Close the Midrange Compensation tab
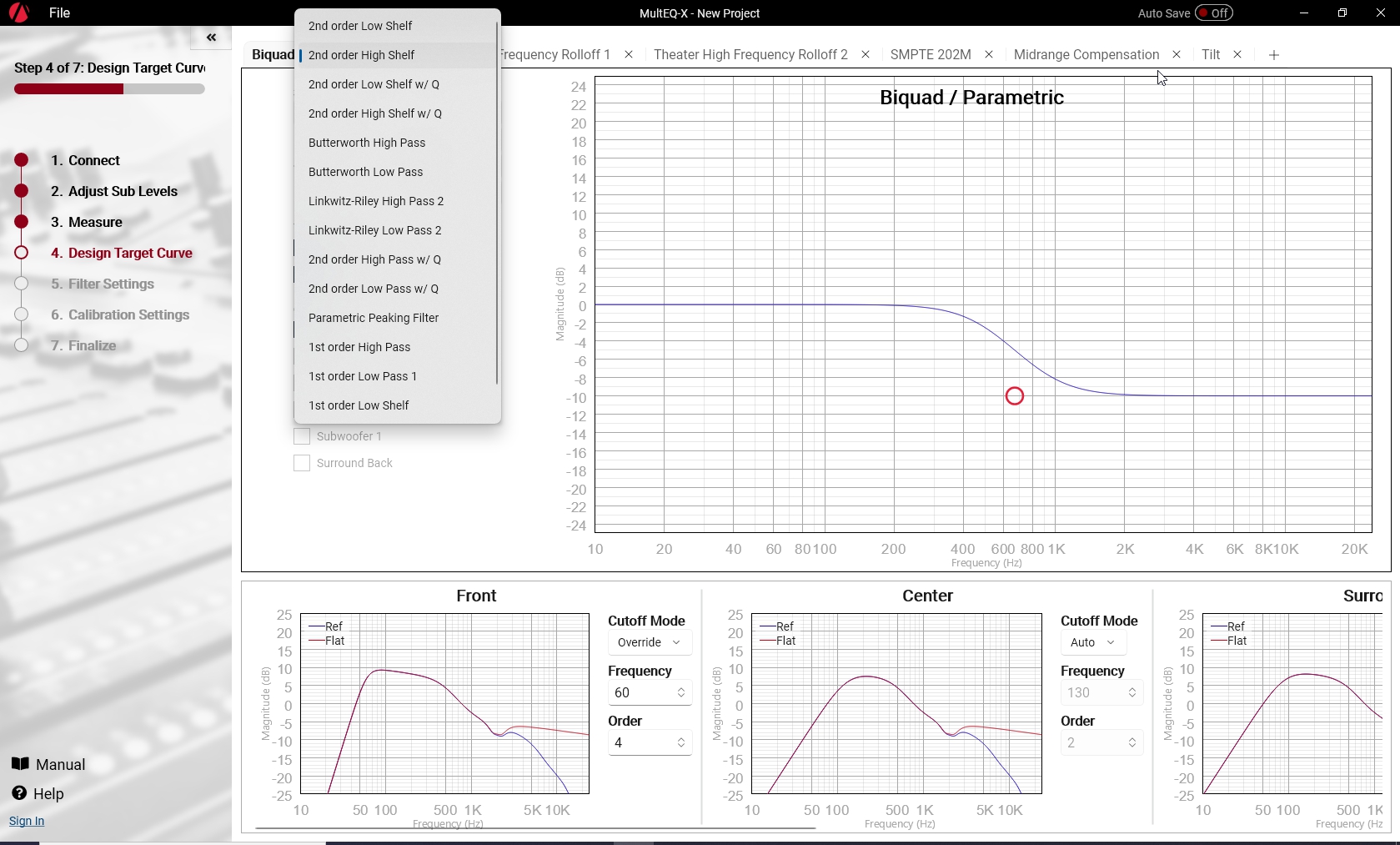 click(1177, 54)
